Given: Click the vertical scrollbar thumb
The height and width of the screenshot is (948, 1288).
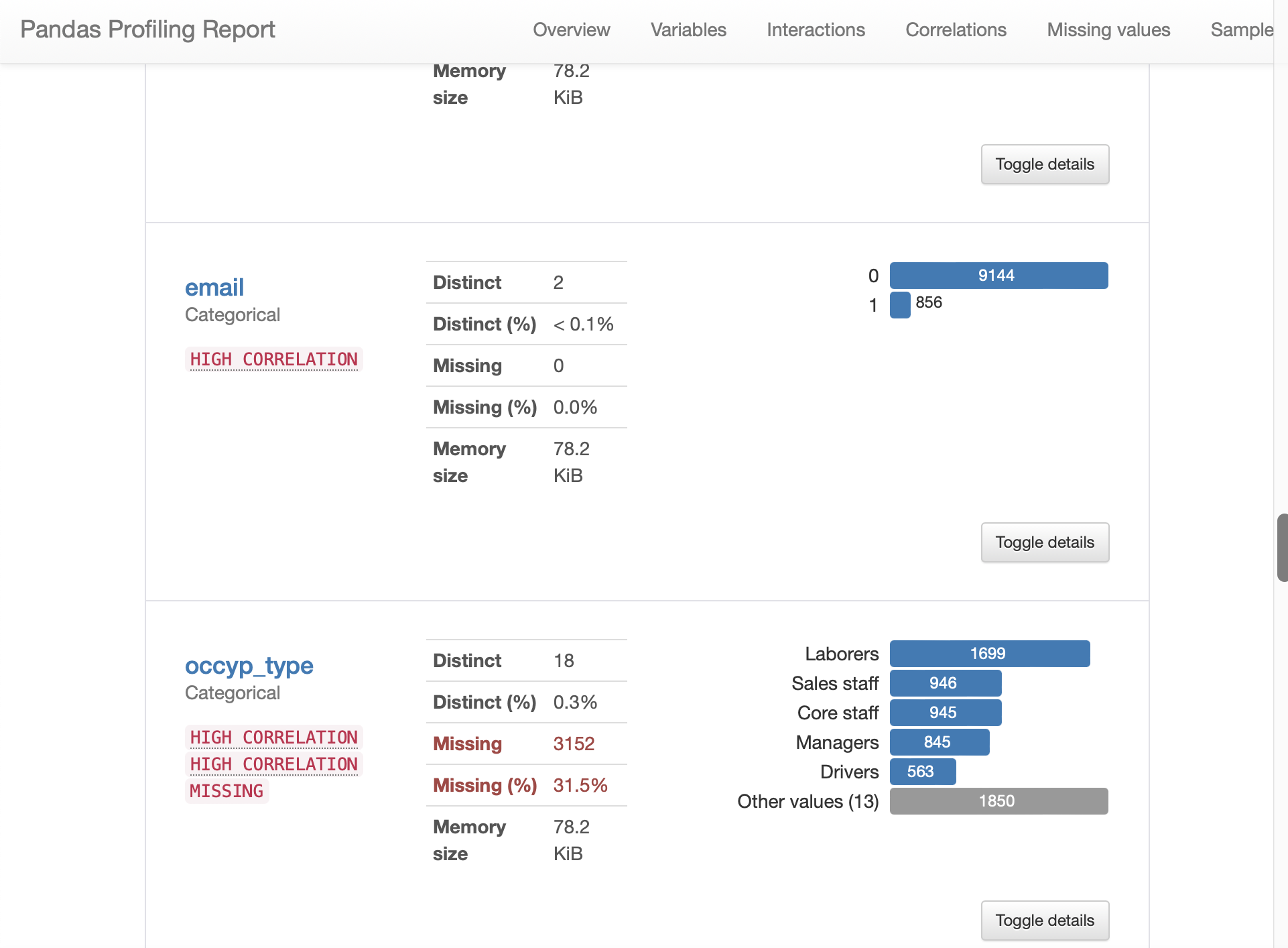Looking at the screenshot, I should click(x=1281, y=547).
